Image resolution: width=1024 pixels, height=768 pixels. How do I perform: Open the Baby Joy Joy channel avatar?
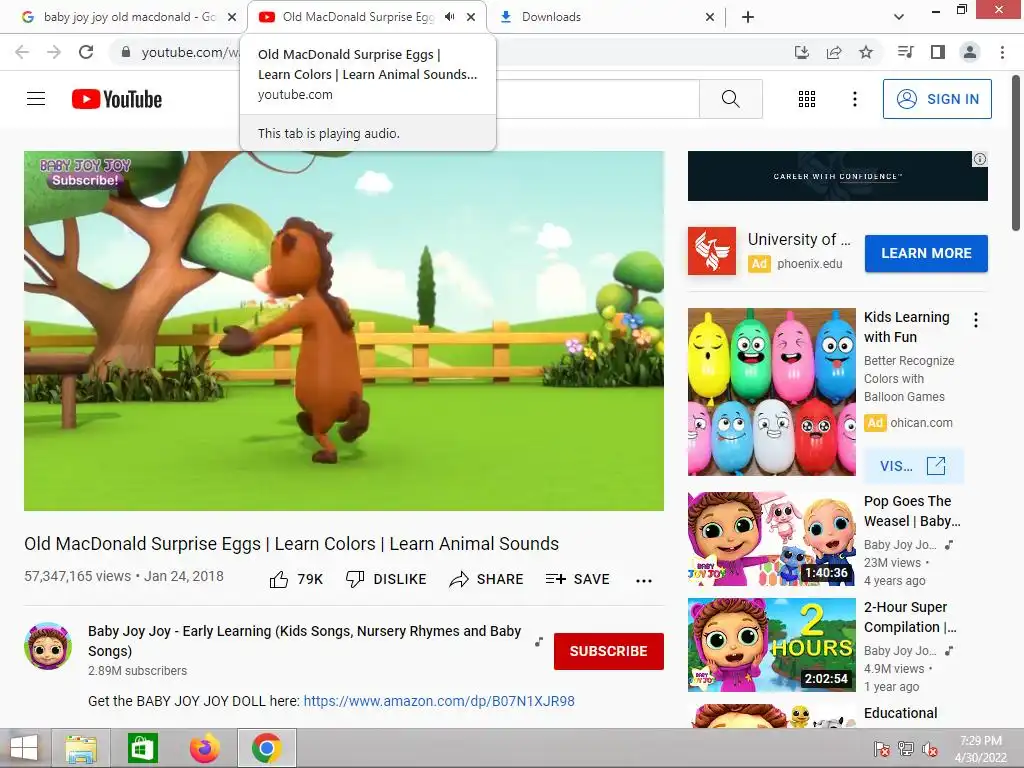[48, 646]
